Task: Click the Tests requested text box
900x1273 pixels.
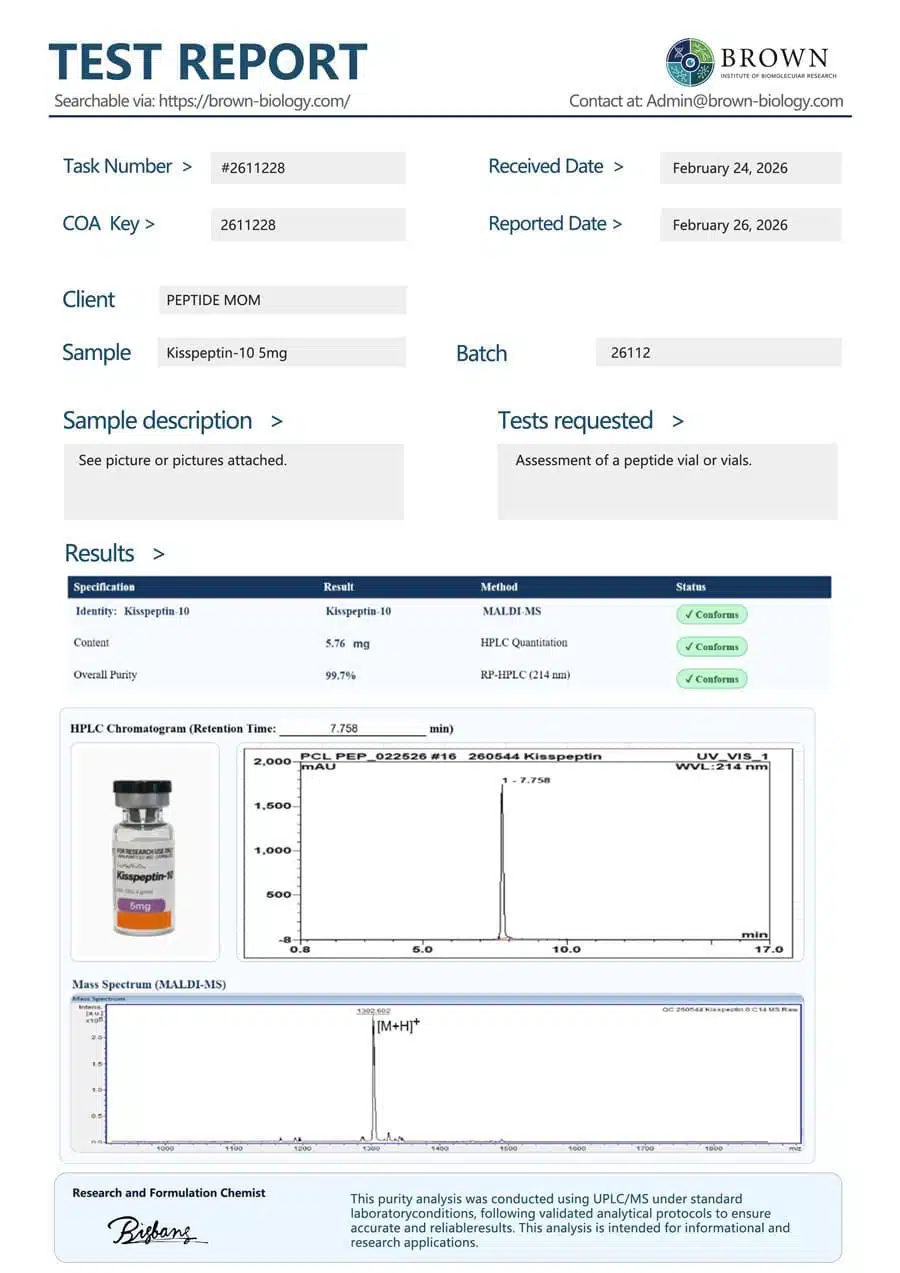Action: coord(668,482)
